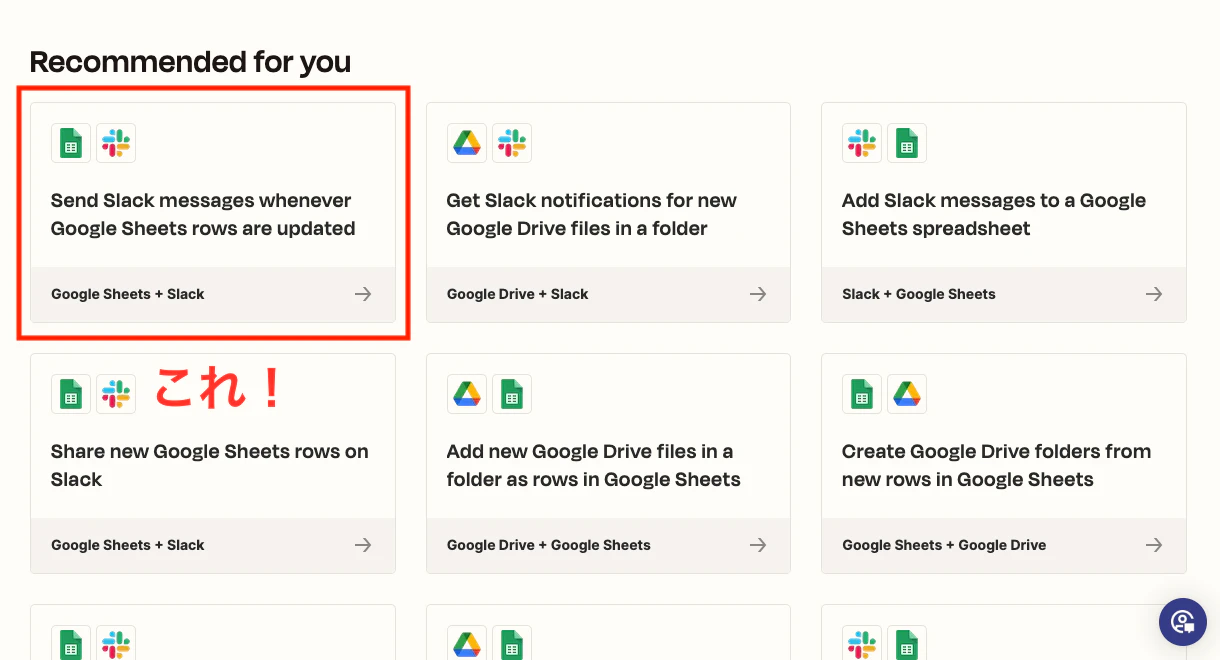1220x660 pixels.
Task: Click Google Drive icon in 'Create Google Drive folders' card
Action: click(907, 394)
